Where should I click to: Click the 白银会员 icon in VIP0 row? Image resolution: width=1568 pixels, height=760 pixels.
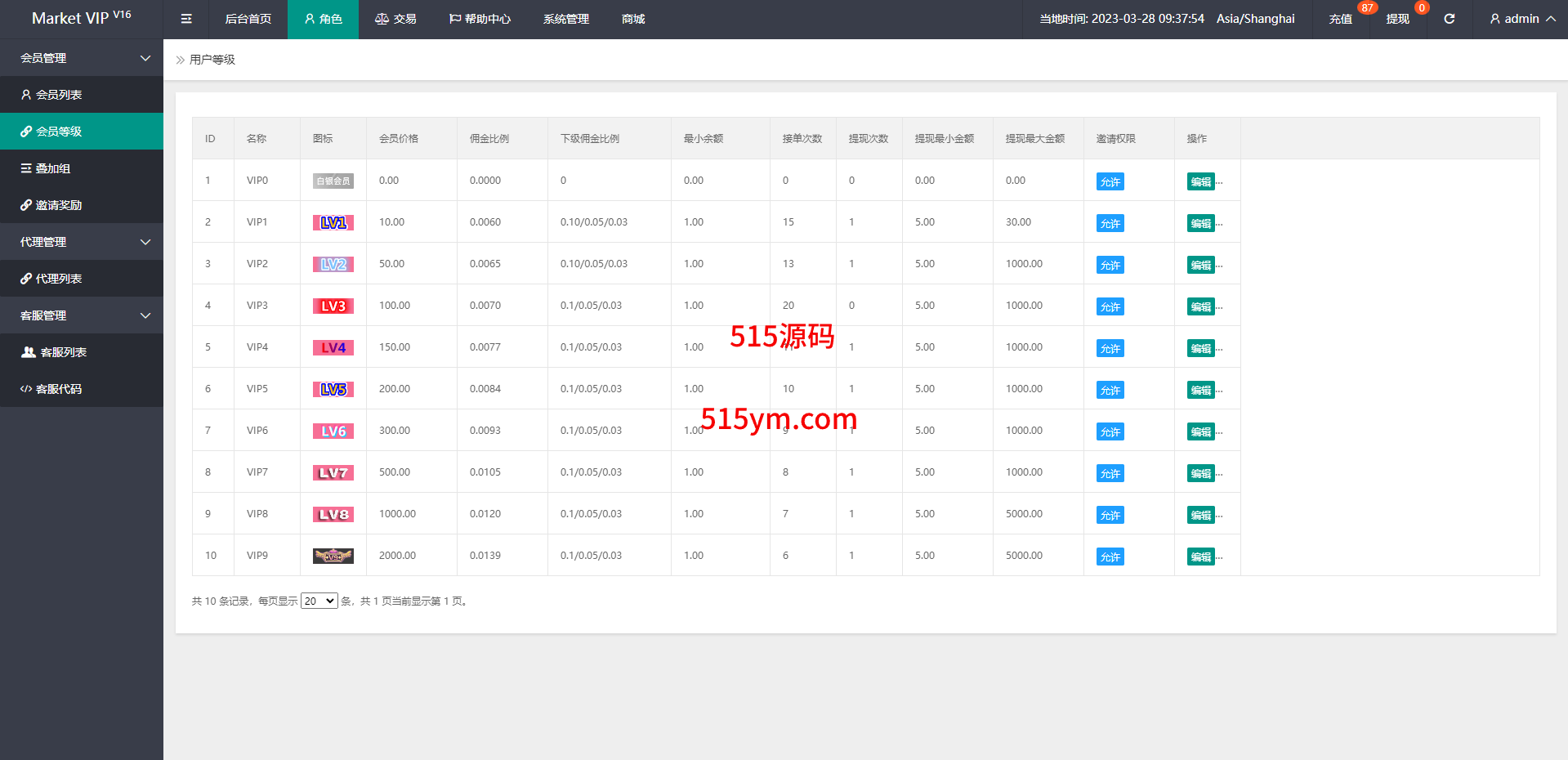pyautogui.click(x=333, y=181)
